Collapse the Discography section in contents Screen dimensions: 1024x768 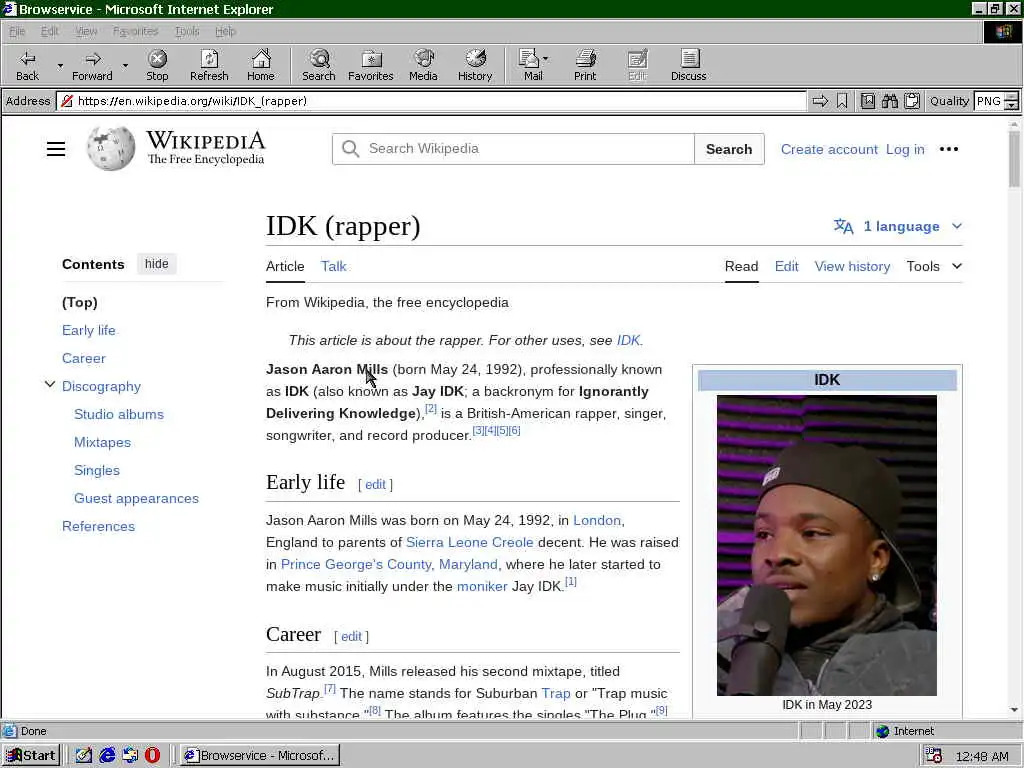click(50, 385)
